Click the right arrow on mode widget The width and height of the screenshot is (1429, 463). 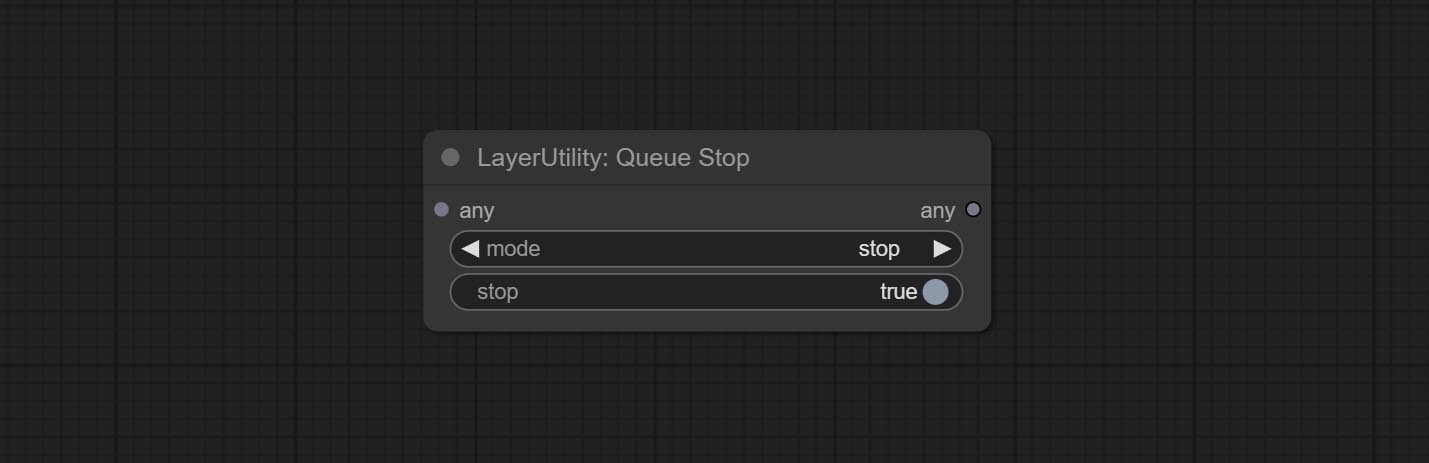click(x=942, y=249)
